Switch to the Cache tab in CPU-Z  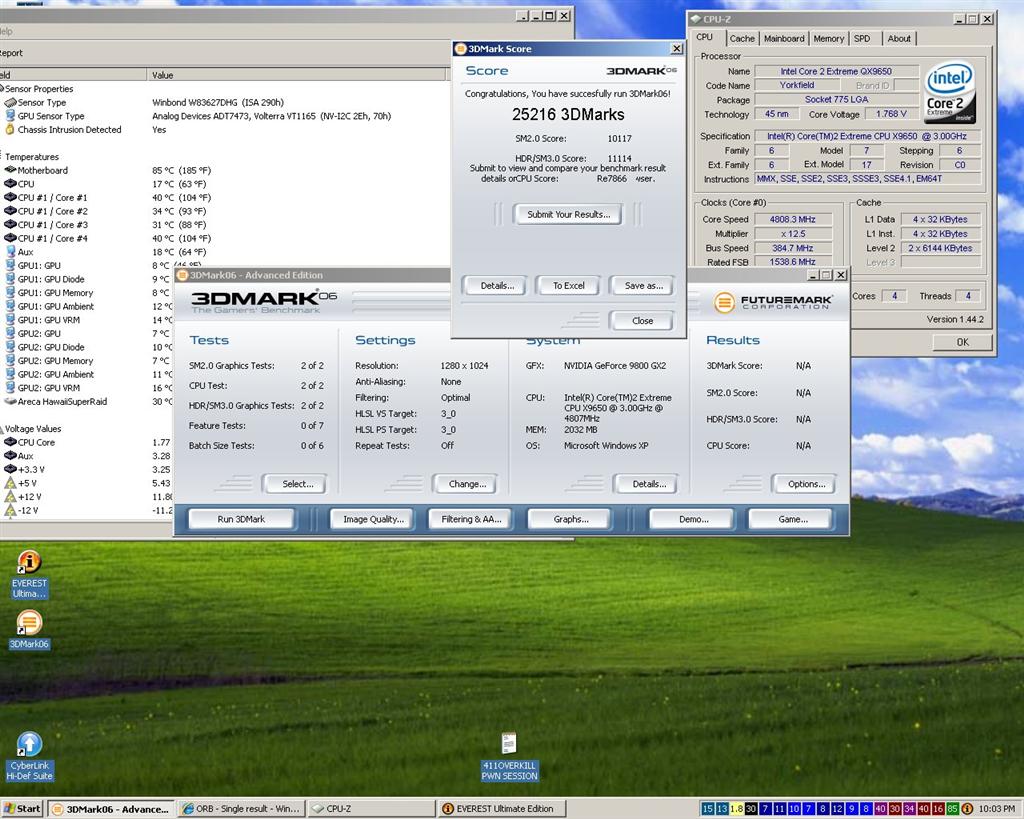742,39
